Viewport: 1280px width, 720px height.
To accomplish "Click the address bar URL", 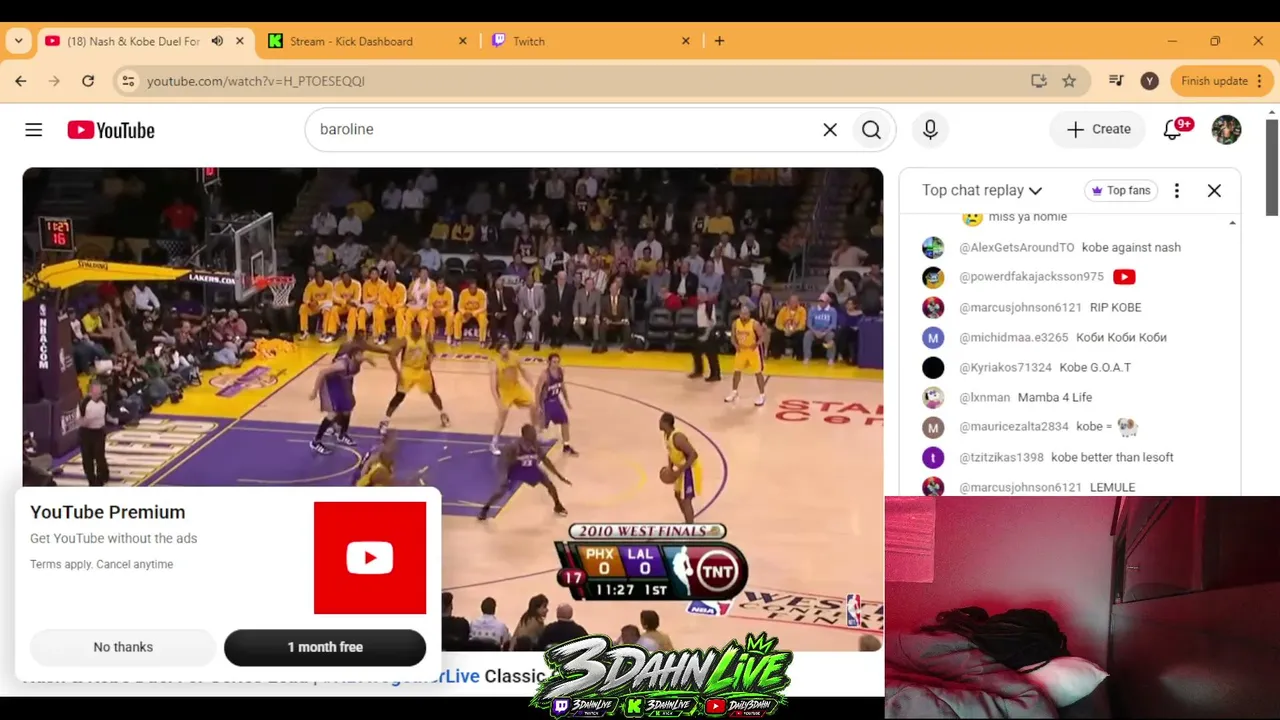I will [x=256, y=81].
